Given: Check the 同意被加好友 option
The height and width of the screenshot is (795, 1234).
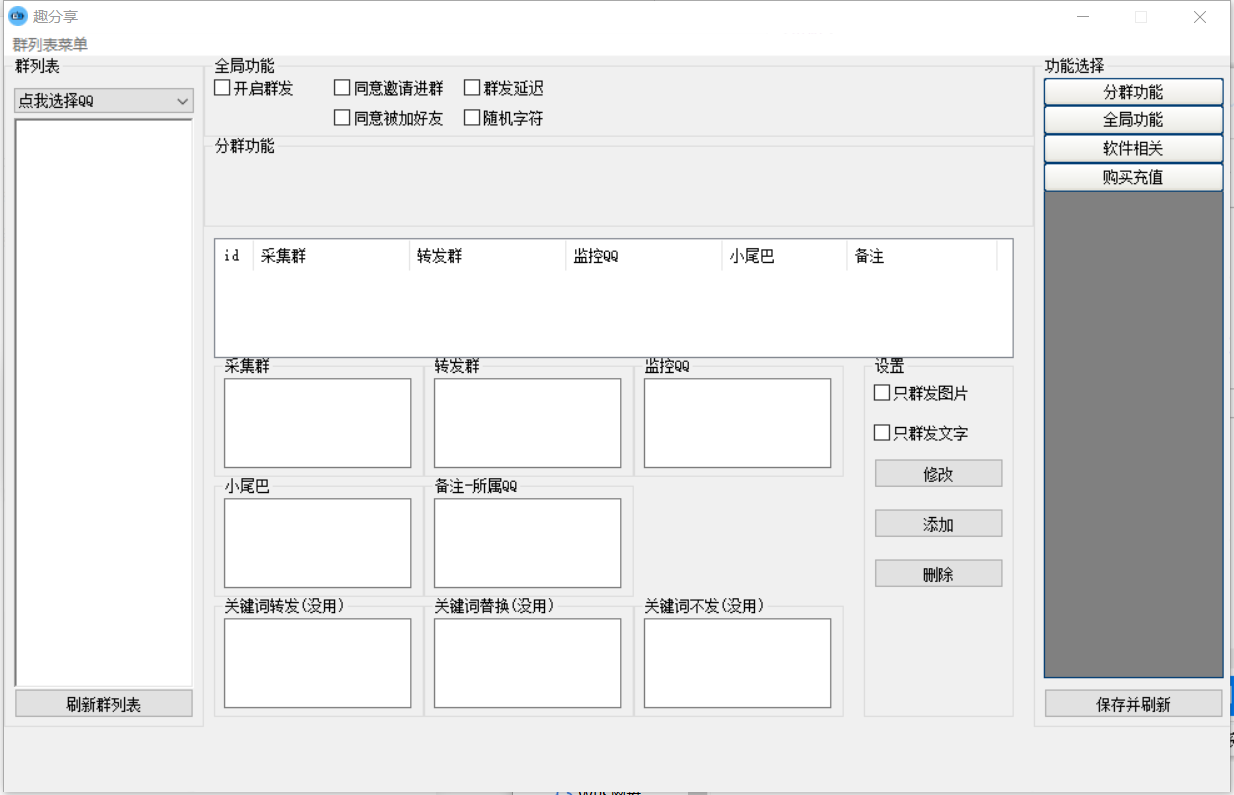Looking at the screenshot, I should coord(342,119).
